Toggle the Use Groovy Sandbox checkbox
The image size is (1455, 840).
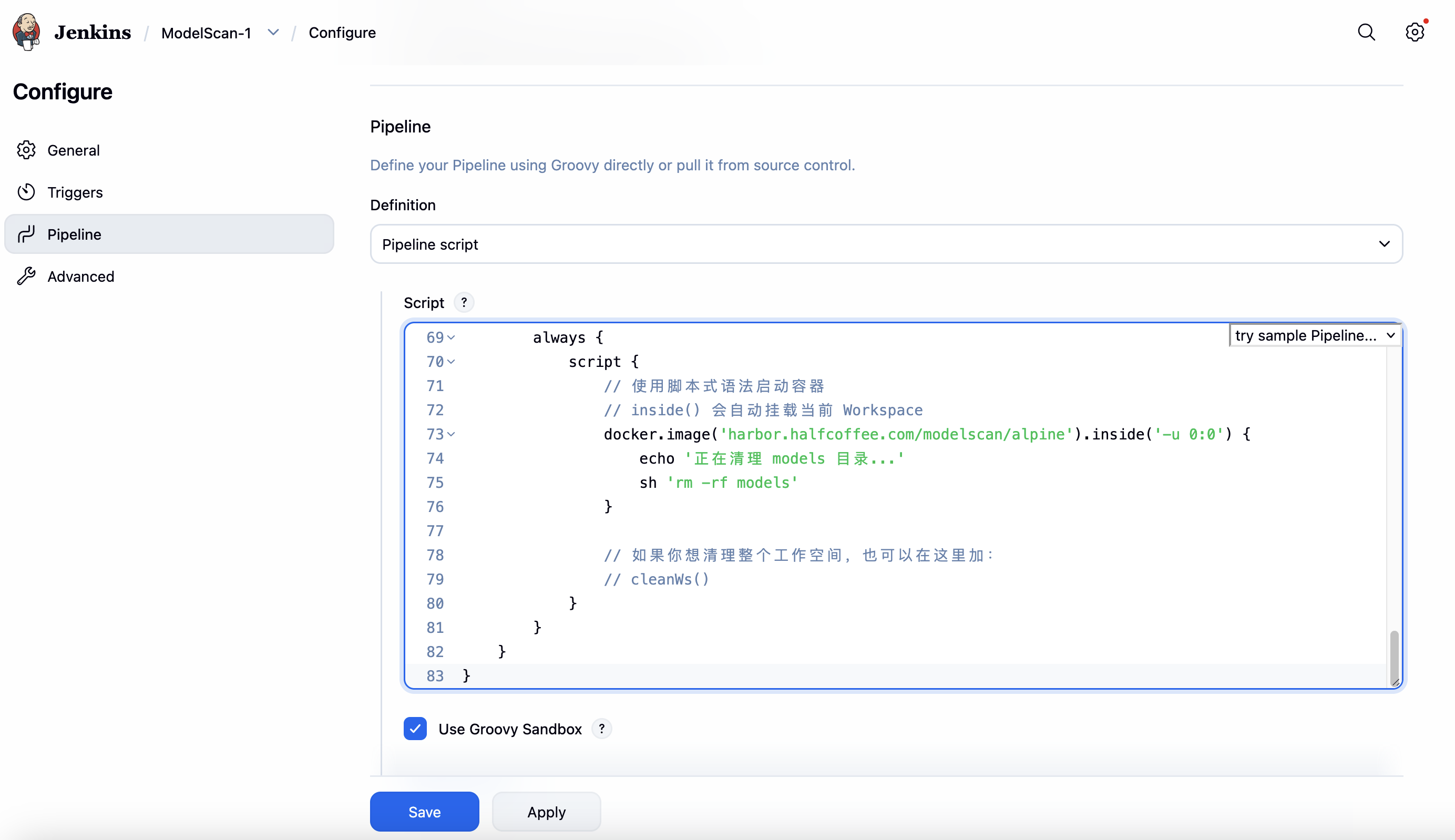415,729
